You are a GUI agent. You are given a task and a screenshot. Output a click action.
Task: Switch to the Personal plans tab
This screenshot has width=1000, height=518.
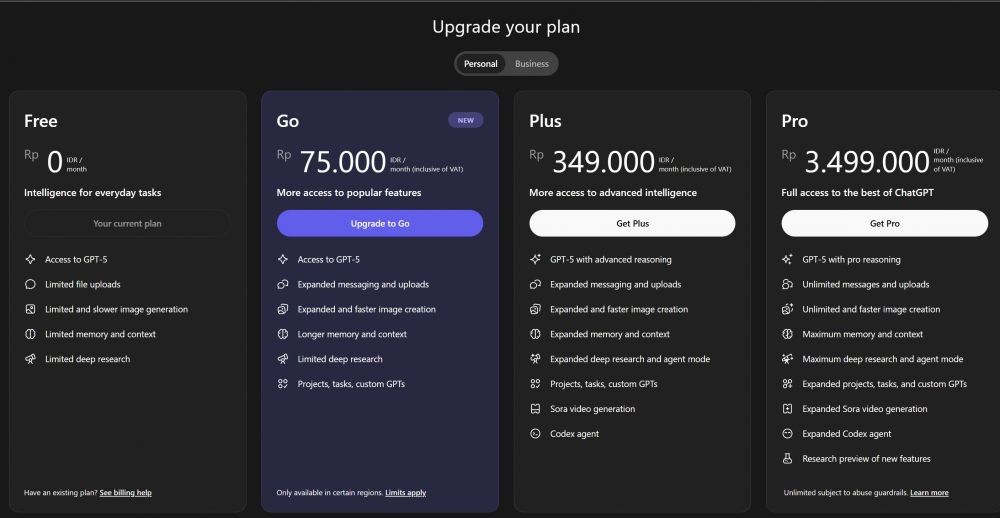coord(481,64)
